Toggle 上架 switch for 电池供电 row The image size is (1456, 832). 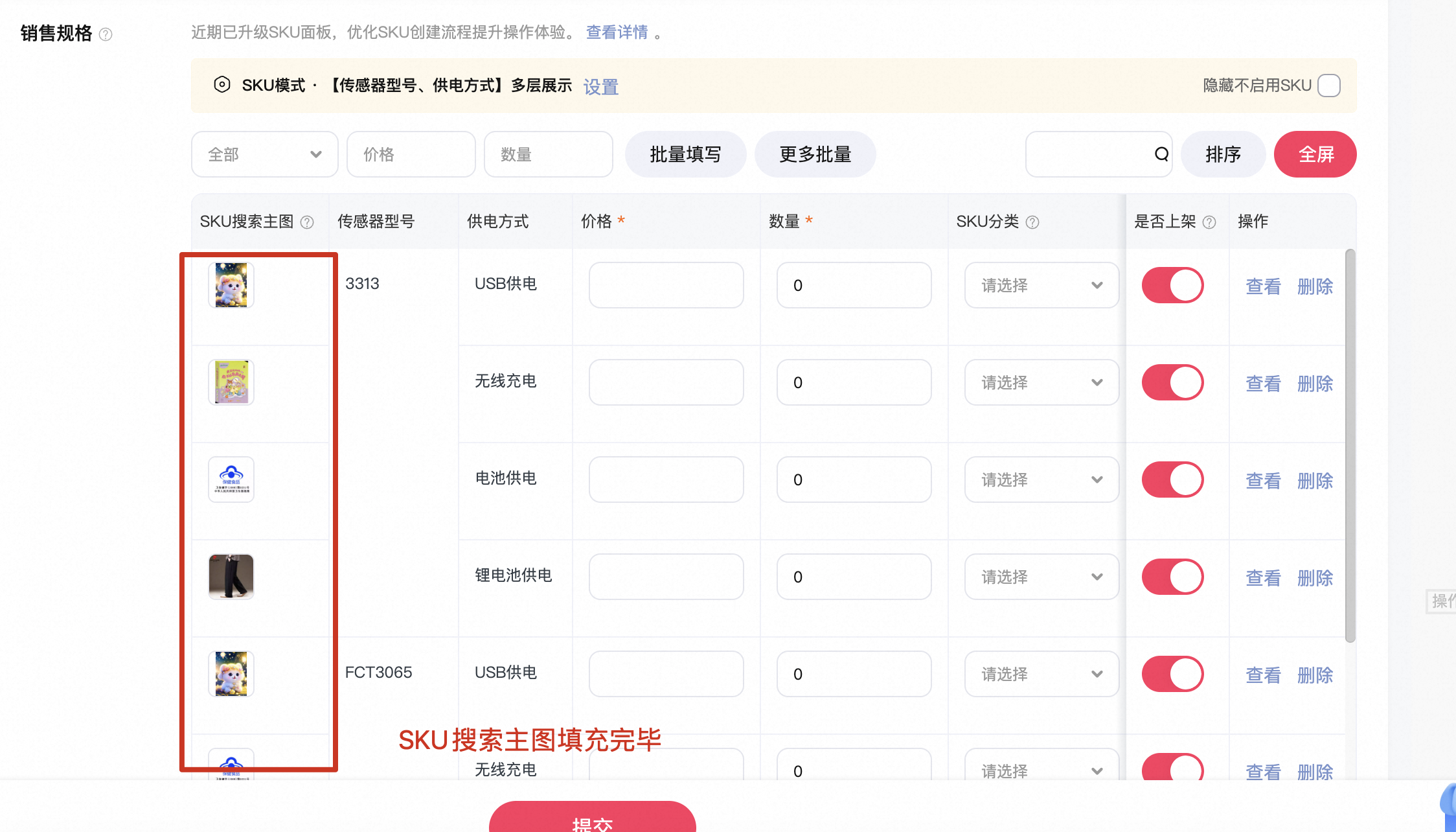[x=1173, y=480]
